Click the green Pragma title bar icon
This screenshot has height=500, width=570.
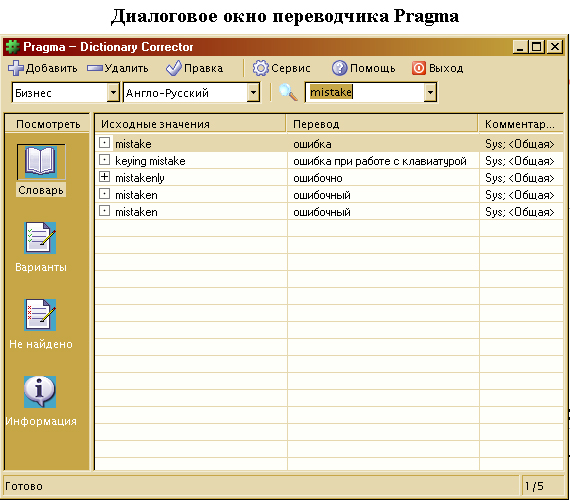pyautogui.click(x=13, y=47)
